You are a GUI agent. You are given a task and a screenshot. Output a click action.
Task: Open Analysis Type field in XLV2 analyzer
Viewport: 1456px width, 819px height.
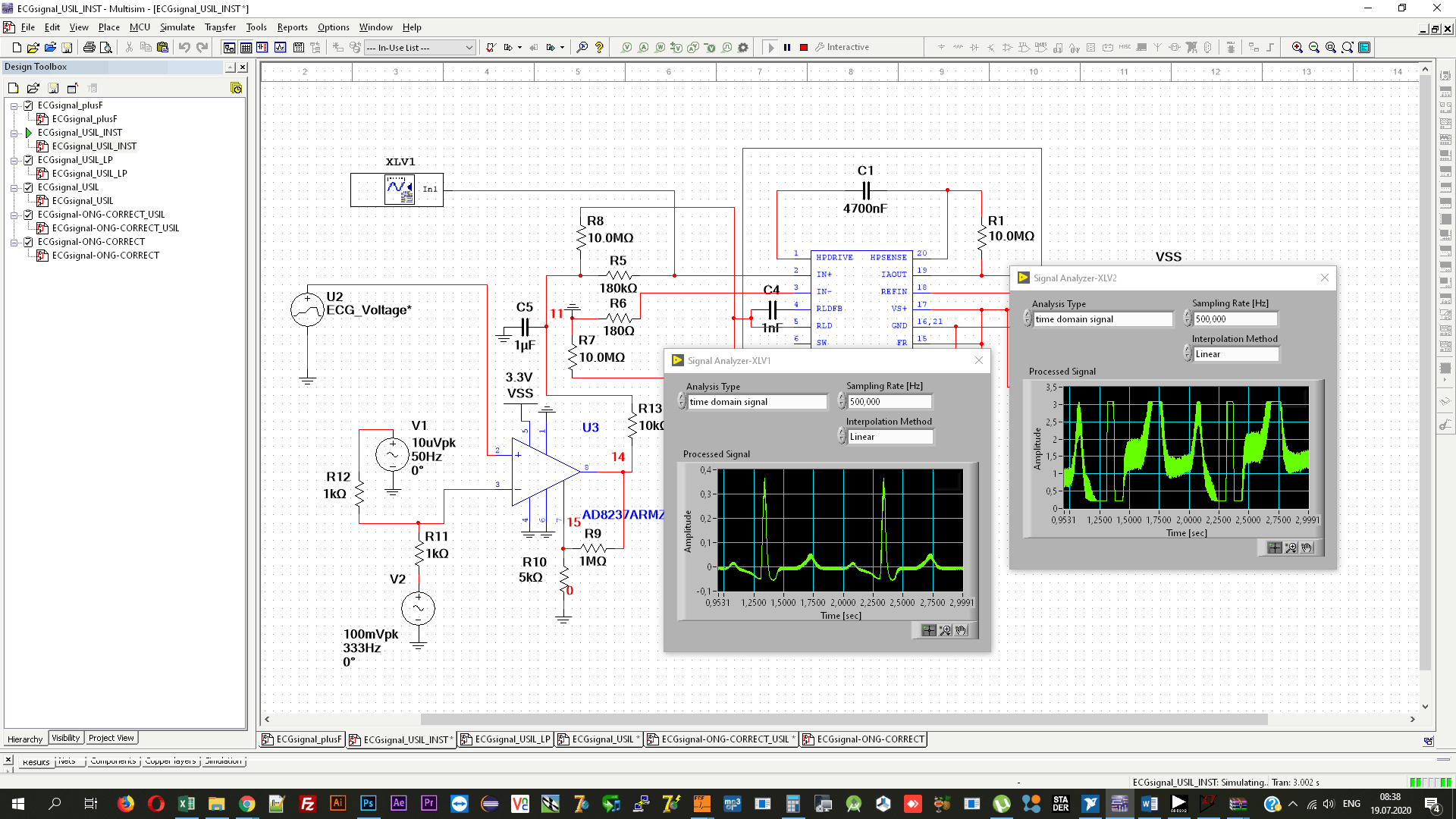click(x=1103, y=319)
